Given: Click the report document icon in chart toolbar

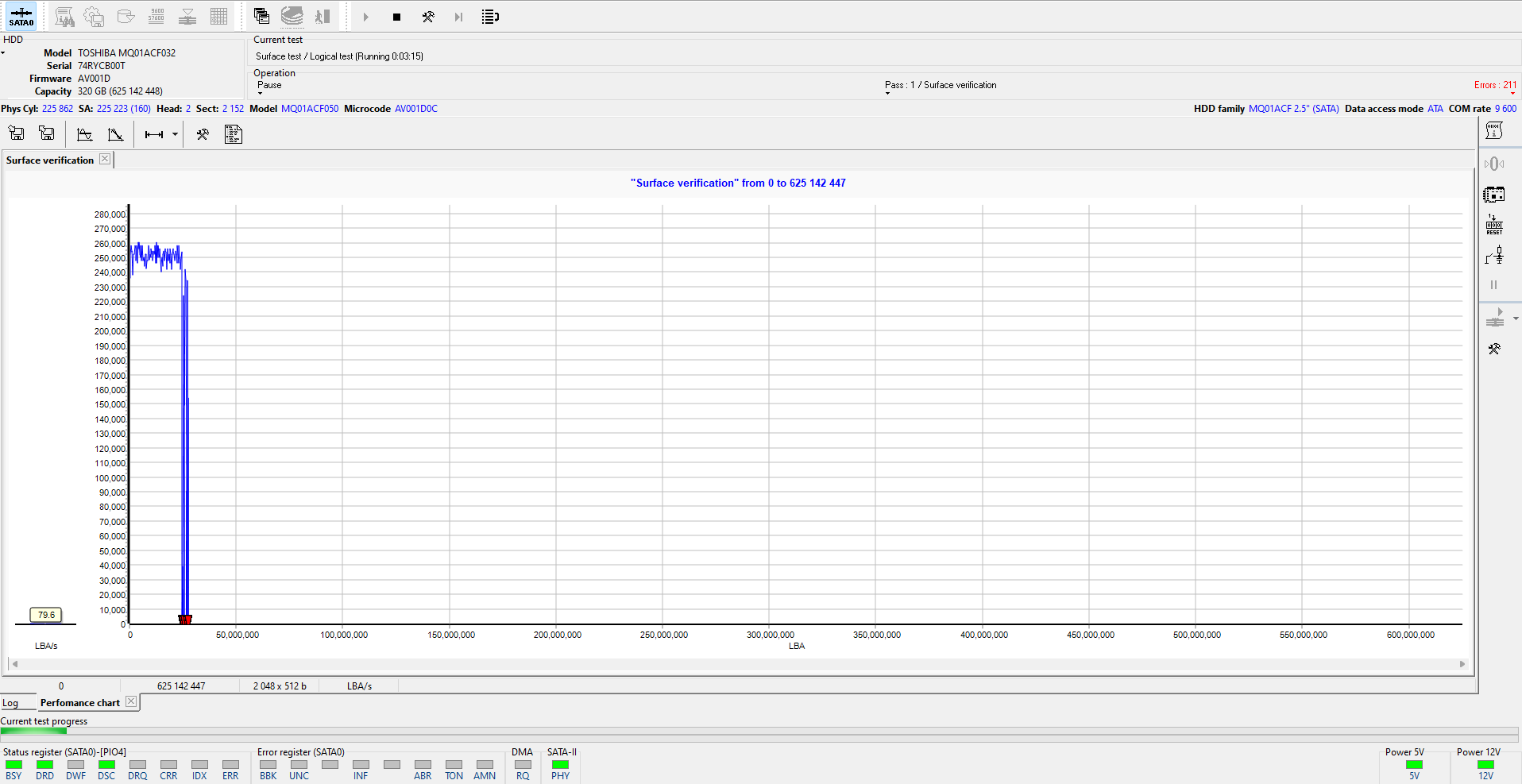Looking at the screenshot, I should (233, 134).
